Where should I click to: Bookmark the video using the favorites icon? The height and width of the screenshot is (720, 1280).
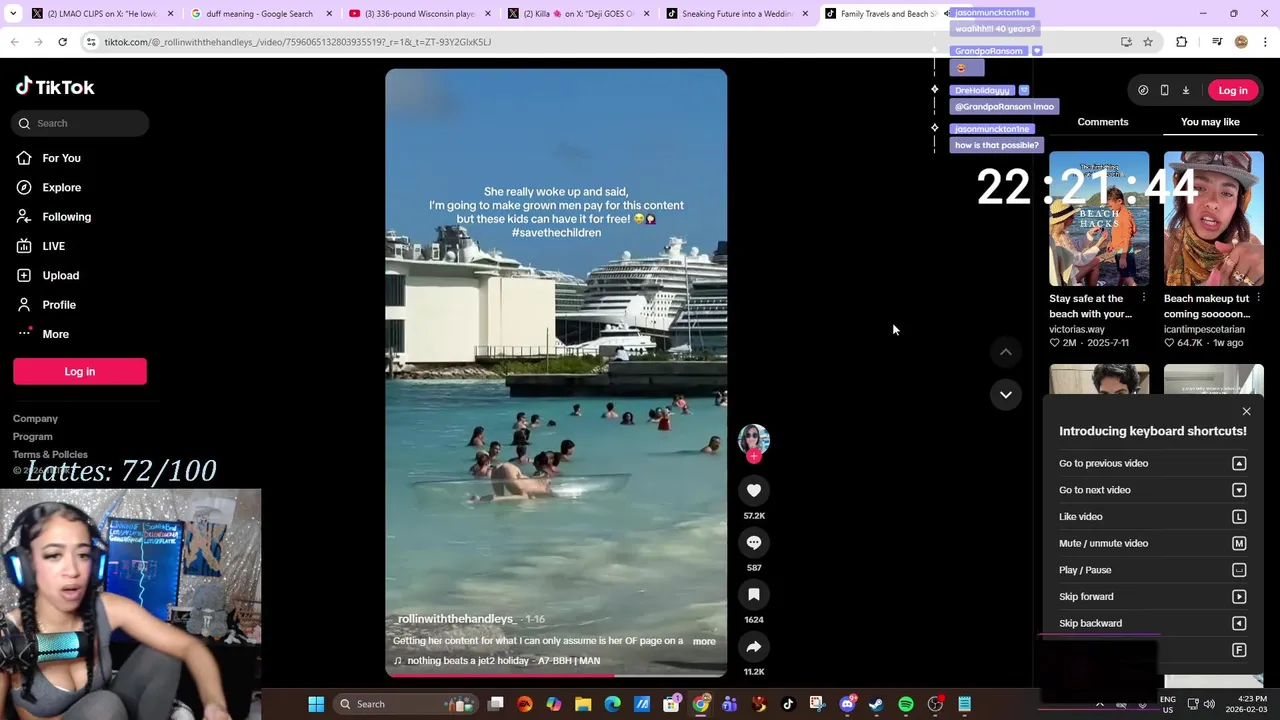[754, 594]
